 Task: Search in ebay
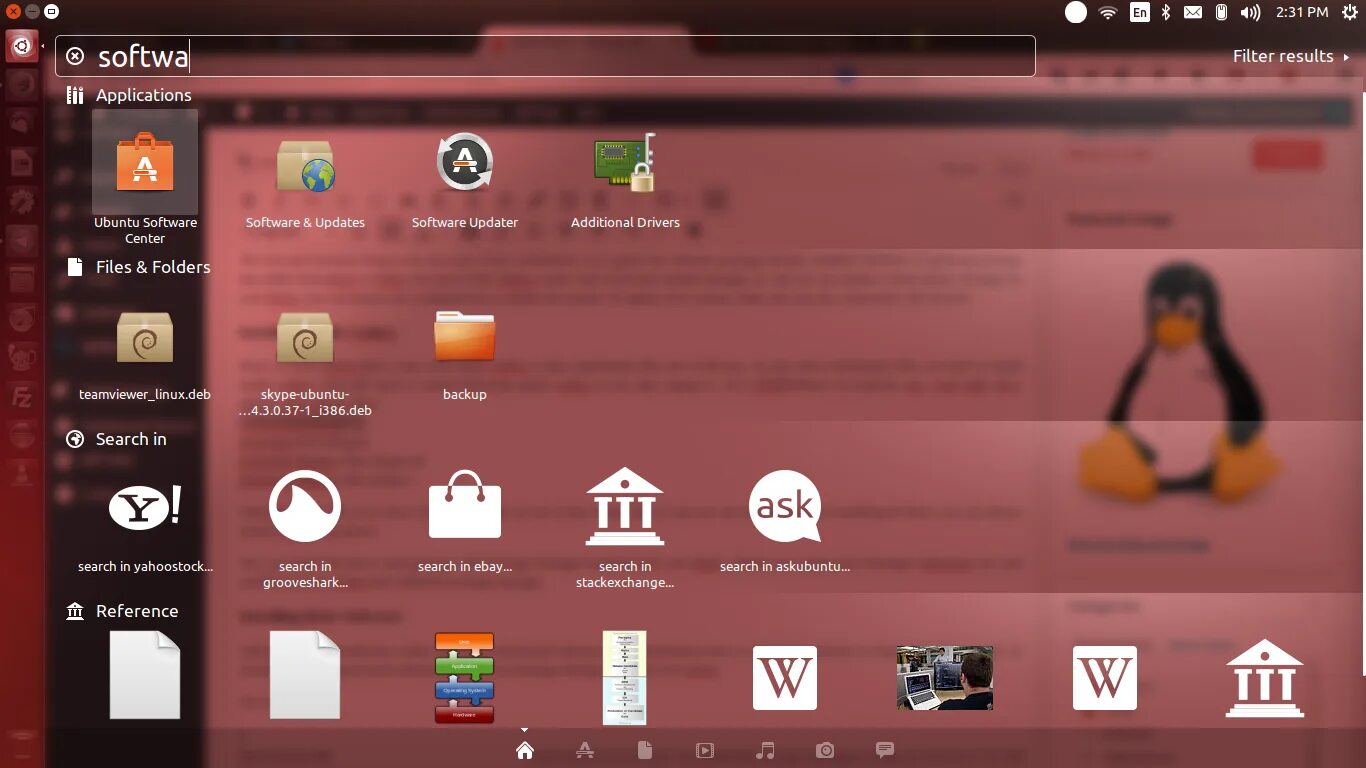[x=465, y=520]
